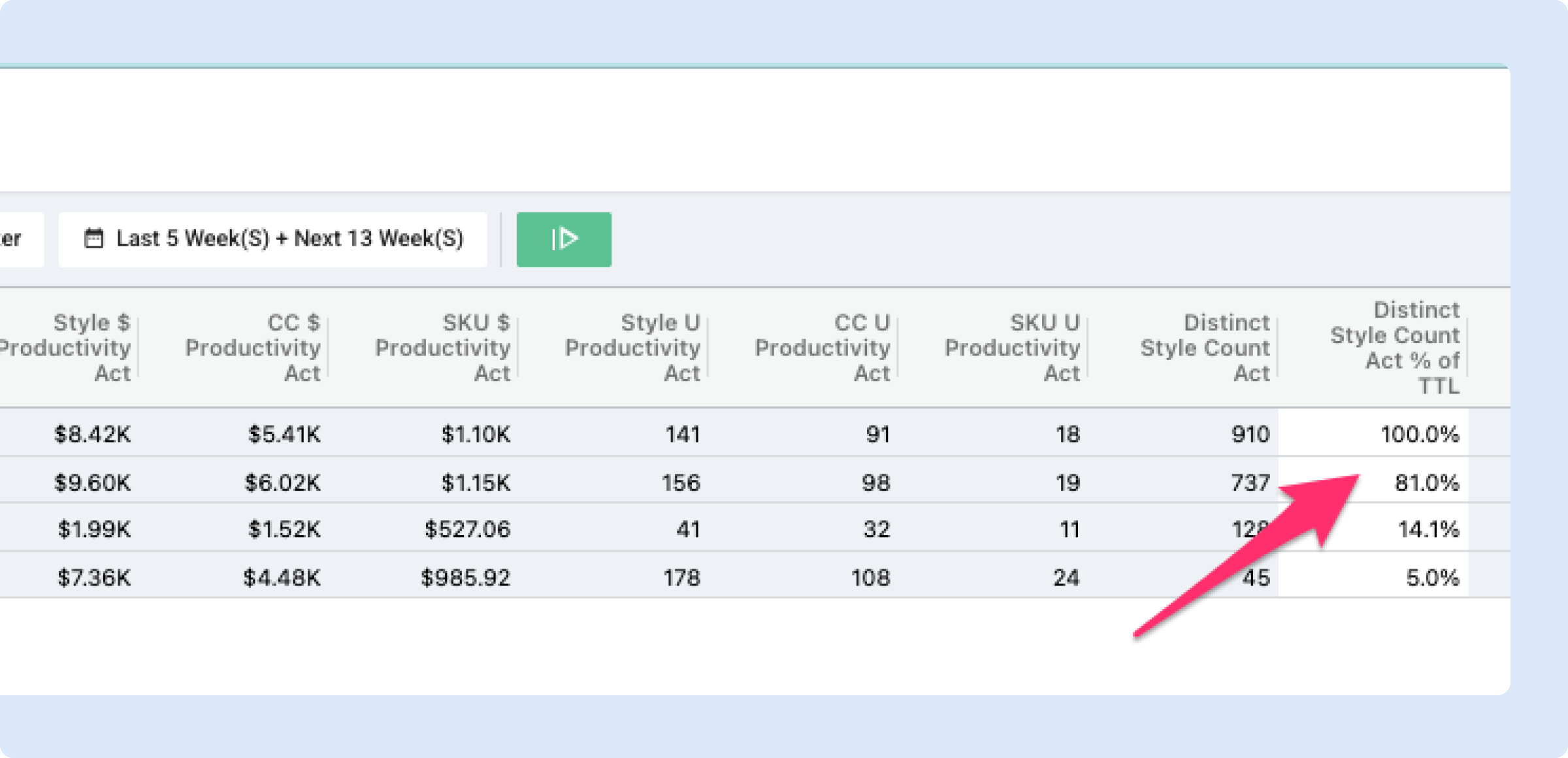Select the $4.48K cell
This screenshot has width=1568, height=758.
click(x=282, y=578)
